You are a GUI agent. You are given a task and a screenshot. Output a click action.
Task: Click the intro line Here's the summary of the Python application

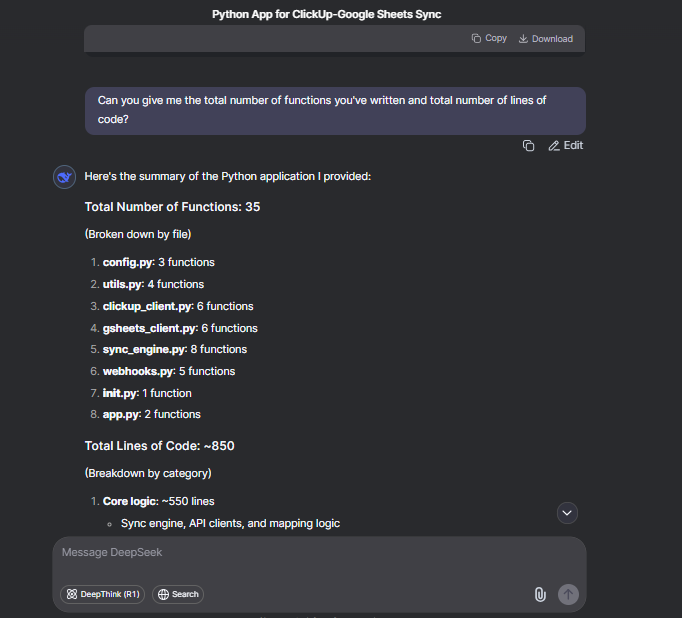coord(227,177)
